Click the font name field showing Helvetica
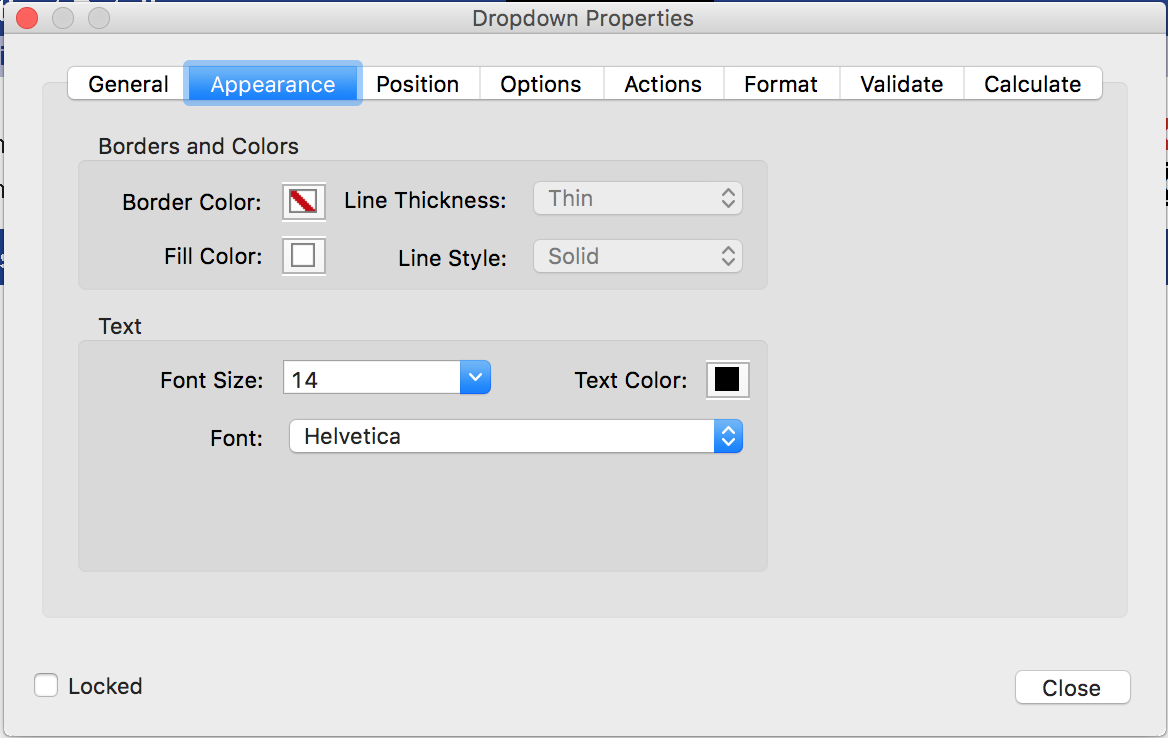The image size is (1168, 738). pyautogui.click(x=500, y=436)
